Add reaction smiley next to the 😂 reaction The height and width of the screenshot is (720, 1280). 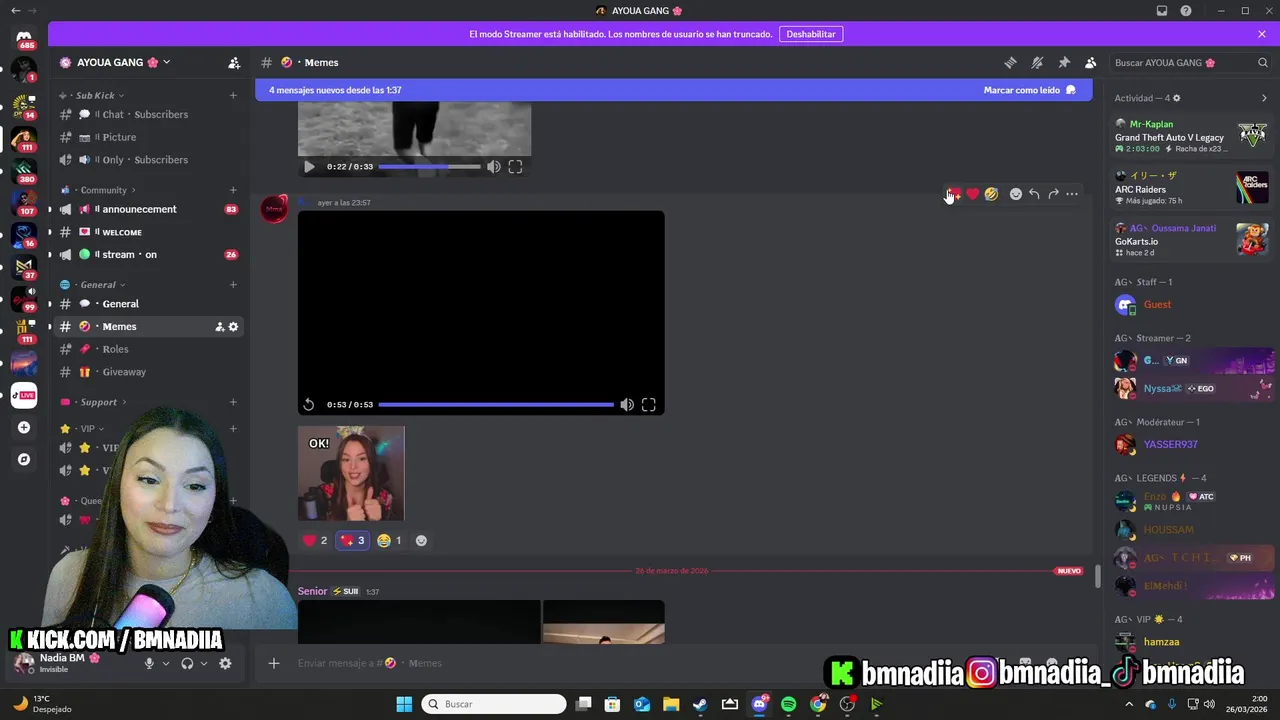421,540
